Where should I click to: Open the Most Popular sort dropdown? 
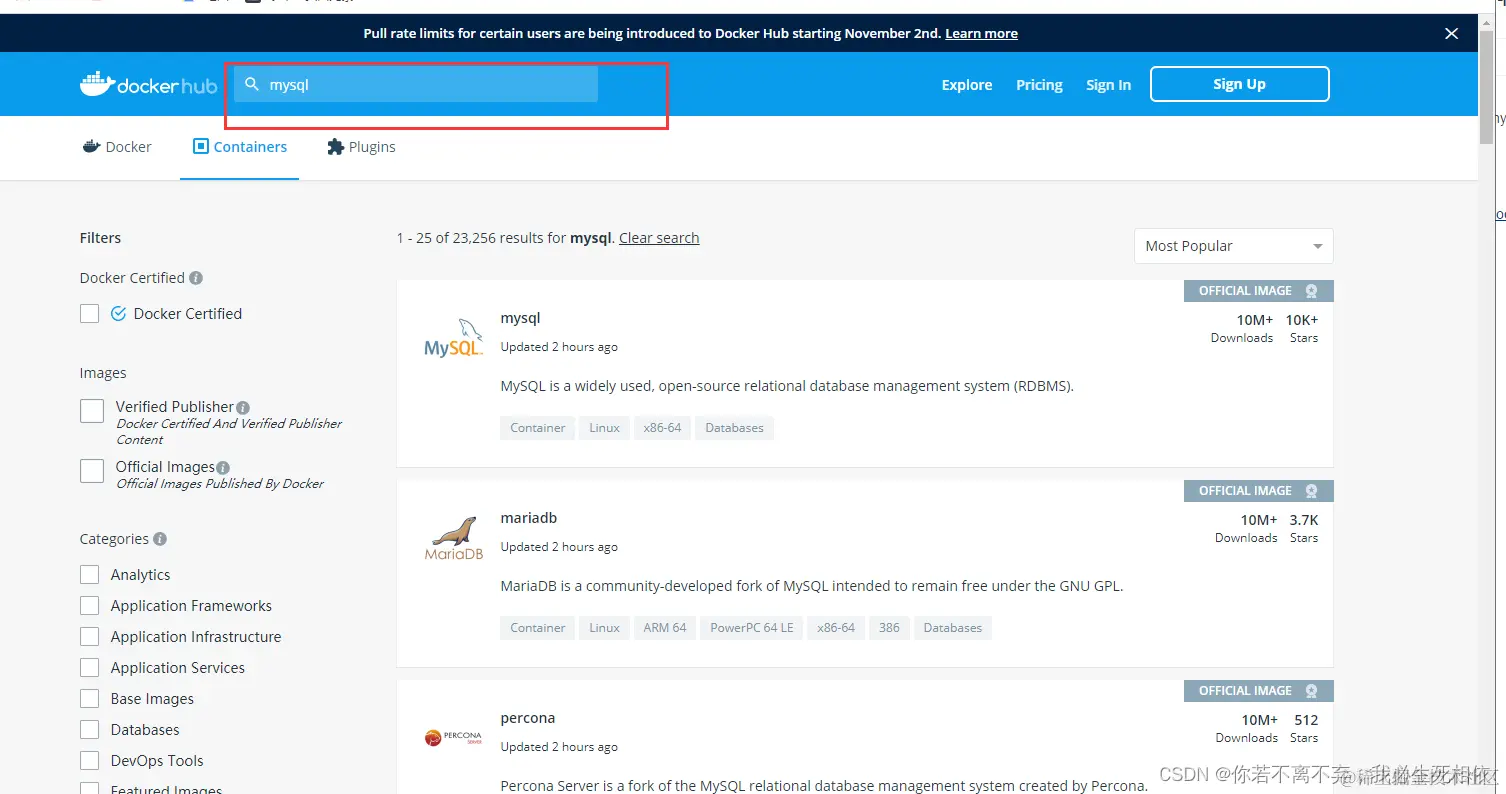(x=1233, y=246)
